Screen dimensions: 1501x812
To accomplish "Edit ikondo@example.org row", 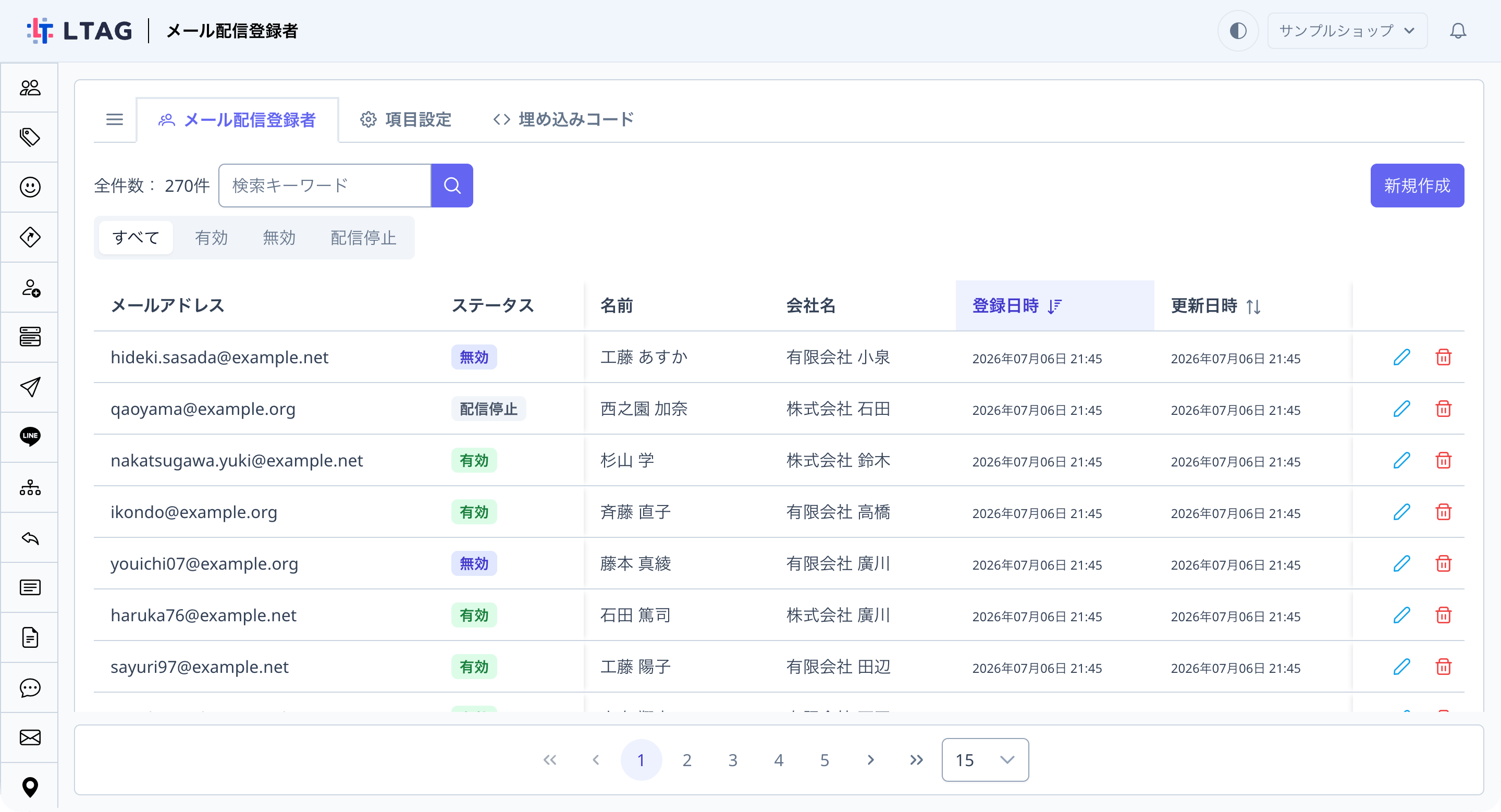I will tap(1401, 511).
